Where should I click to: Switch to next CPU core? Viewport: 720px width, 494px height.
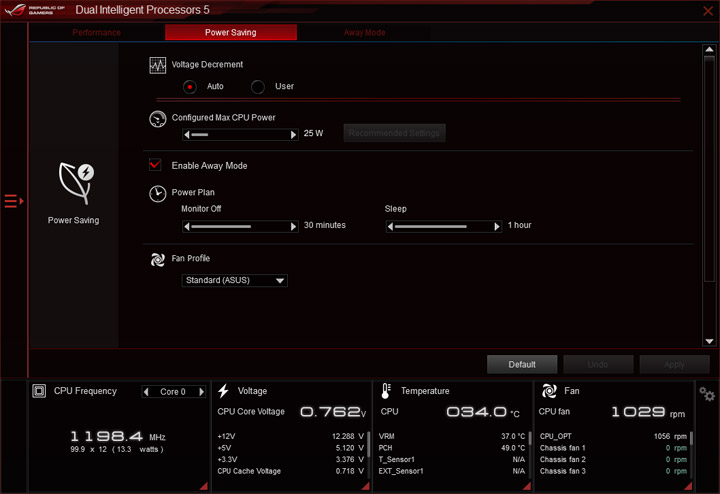point(201,392)
